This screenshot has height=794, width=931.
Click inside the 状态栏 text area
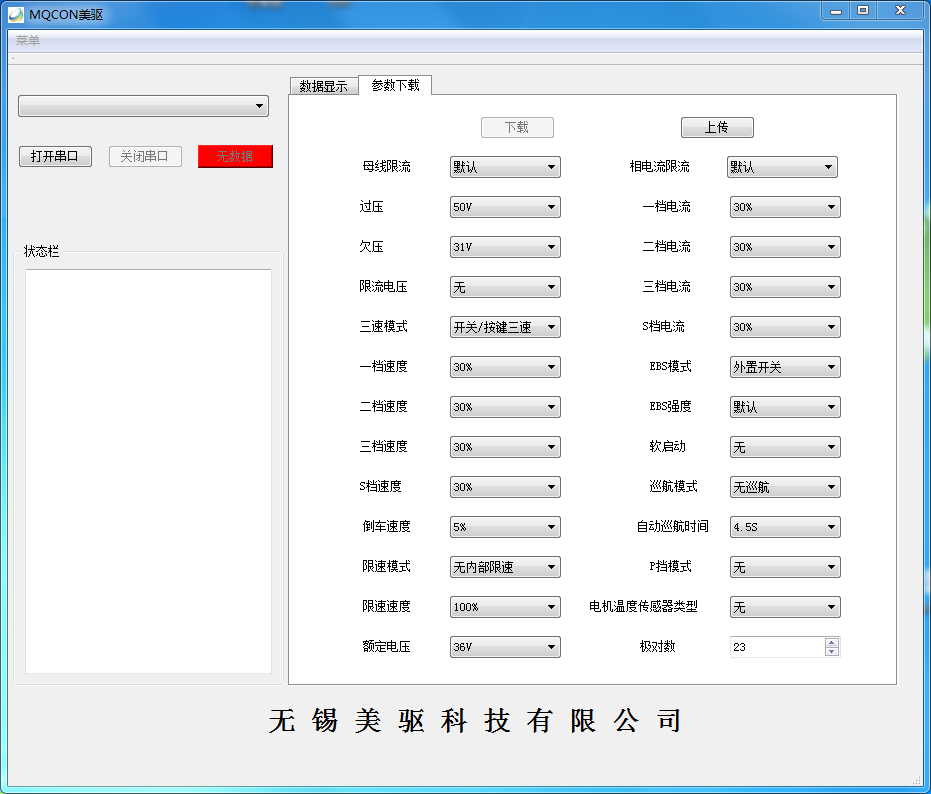[x=148, y=470]
